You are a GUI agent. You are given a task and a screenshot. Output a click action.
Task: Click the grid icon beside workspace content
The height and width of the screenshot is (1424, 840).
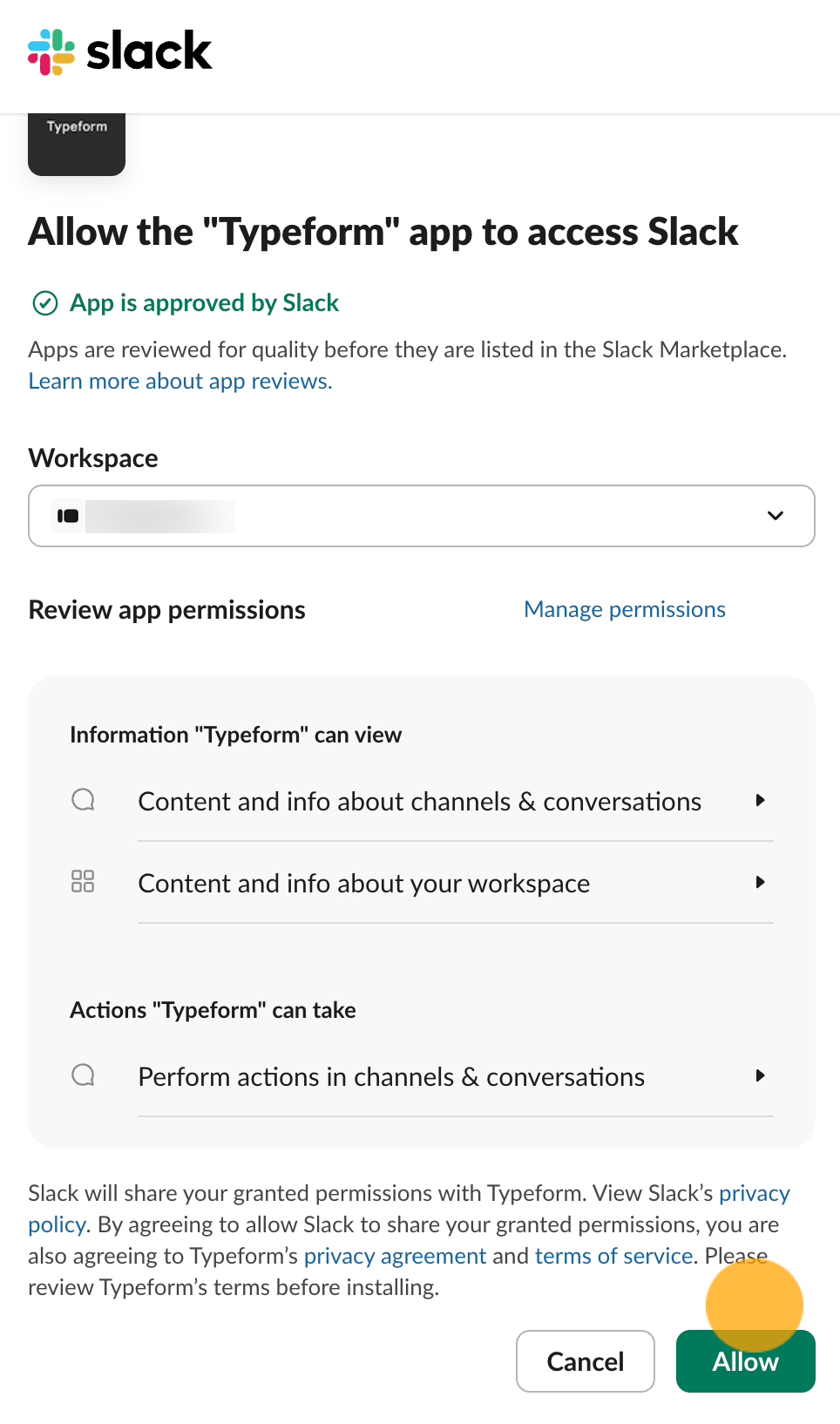click(x=83, y=881)
